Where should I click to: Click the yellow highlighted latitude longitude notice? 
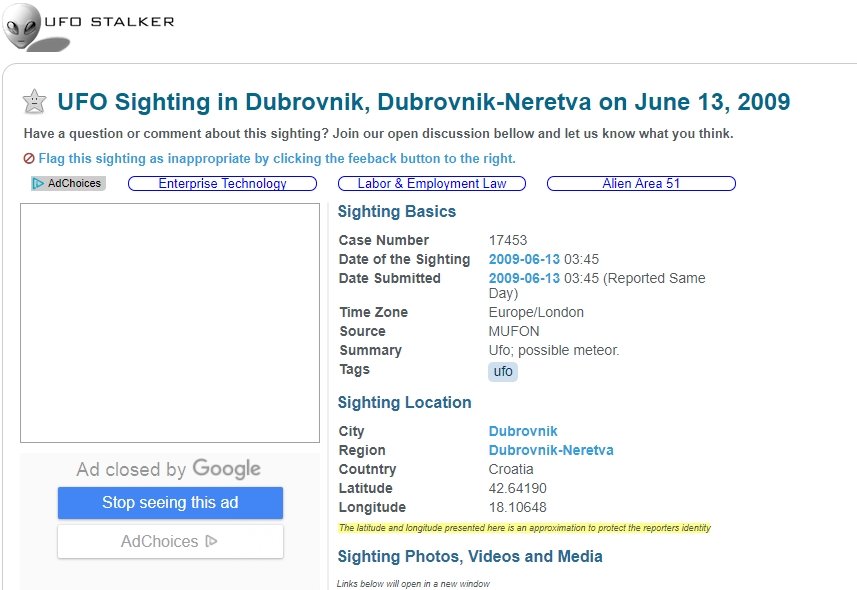(x=524, y=528)
